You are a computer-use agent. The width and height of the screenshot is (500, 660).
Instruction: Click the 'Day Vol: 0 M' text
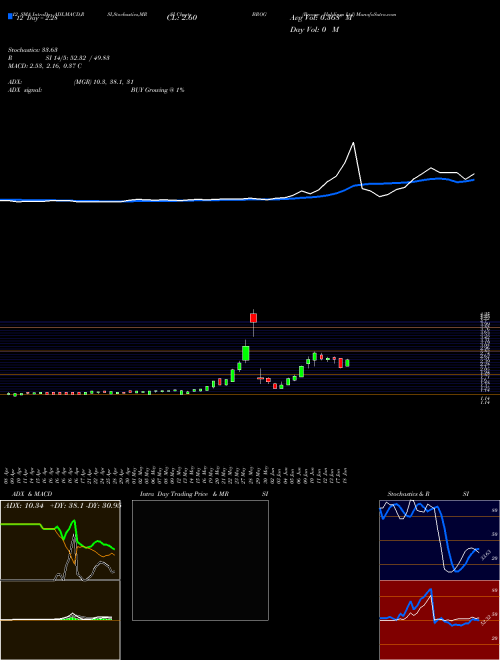pos(314,30)
